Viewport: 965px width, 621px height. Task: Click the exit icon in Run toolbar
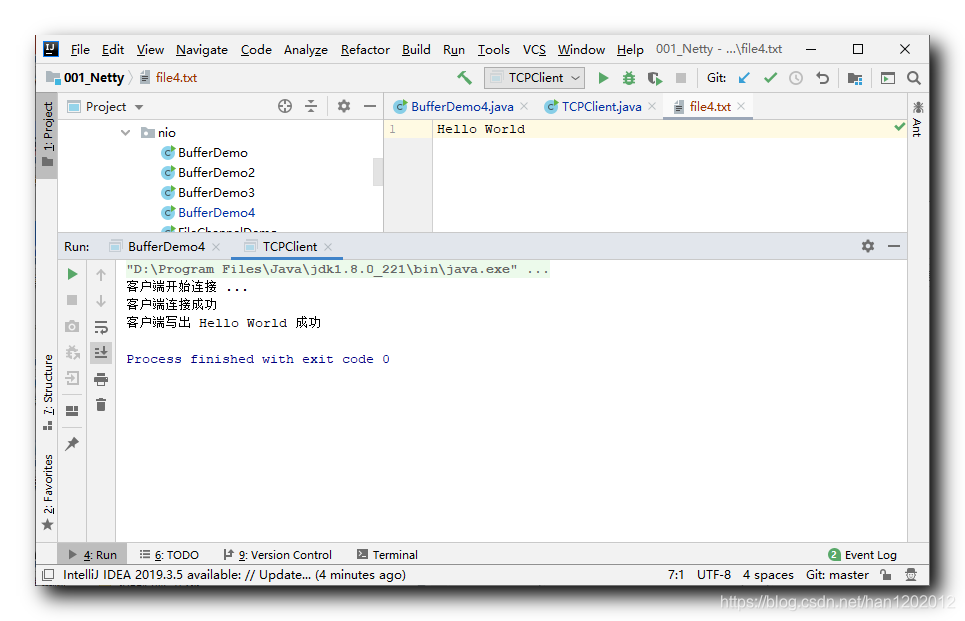72,378
